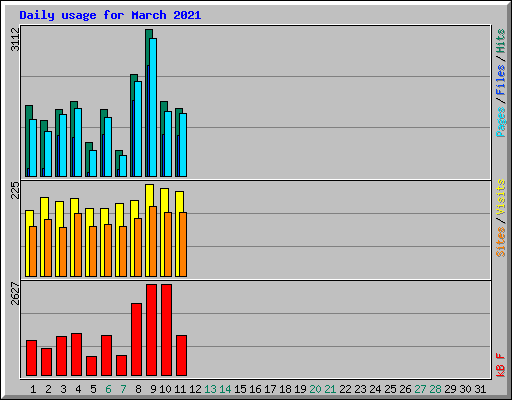Click the x-axis day label '4'
Viewport: 512px width, 400px height.
pyautogui.click(x=78, y=389)
